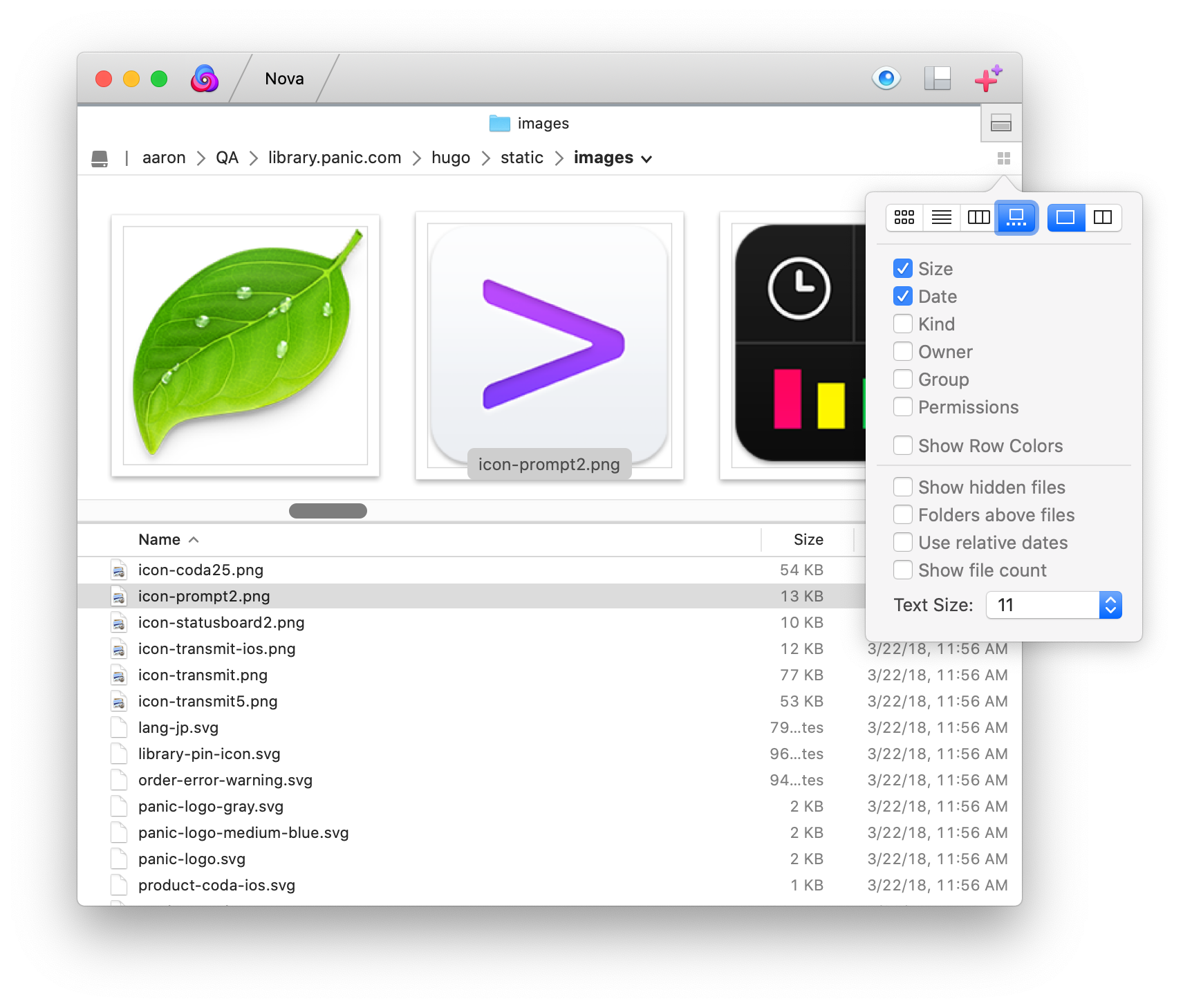Select icon-statusboard2.png in the list
Image resolution: width=1192 pixels, height=1008 pixels.
point(221,622)
